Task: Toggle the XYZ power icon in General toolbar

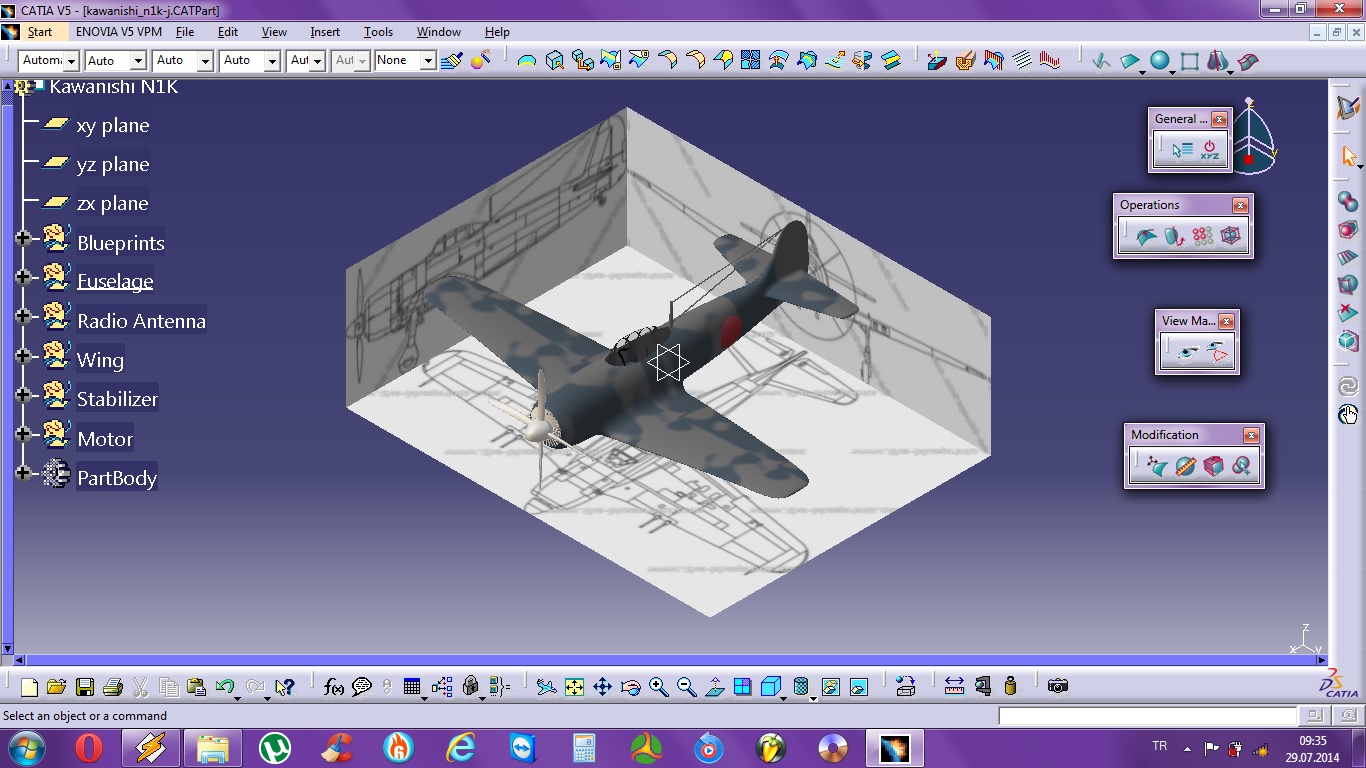Action: [x=1210, y=150]
